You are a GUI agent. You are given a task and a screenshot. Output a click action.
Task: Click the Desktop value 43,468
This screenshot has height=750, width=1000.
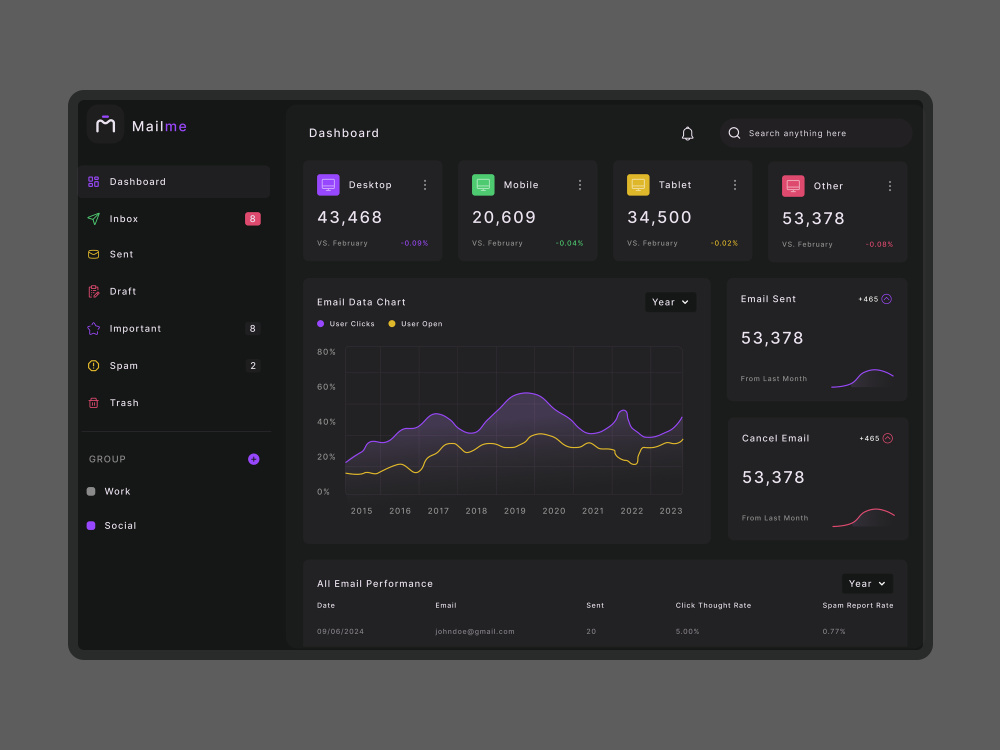point(349,217)
